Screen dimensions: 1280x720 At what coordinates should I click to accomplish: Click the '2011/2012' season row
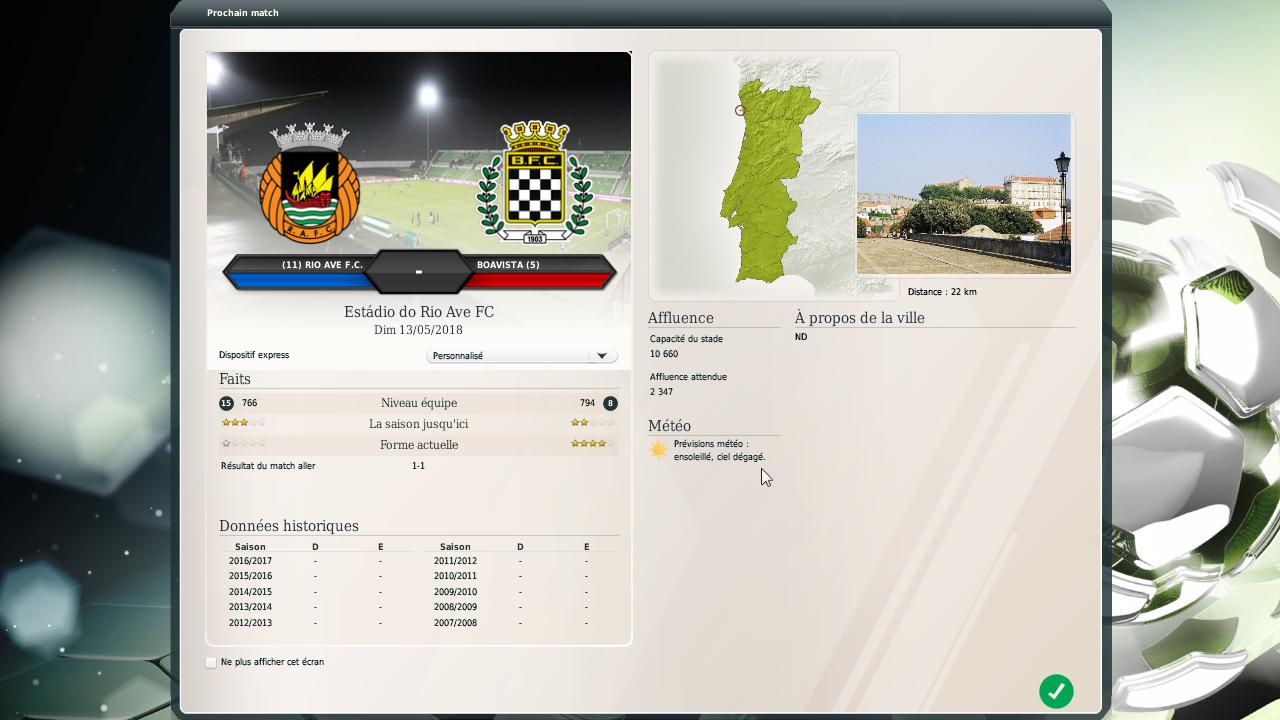click(x=520, y=561)
